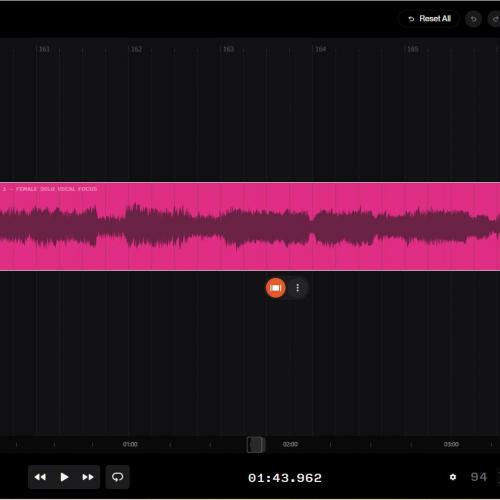This screenshot has height=500, width=500.
Task: Click the Reset All button
Action: click(429, 19)
